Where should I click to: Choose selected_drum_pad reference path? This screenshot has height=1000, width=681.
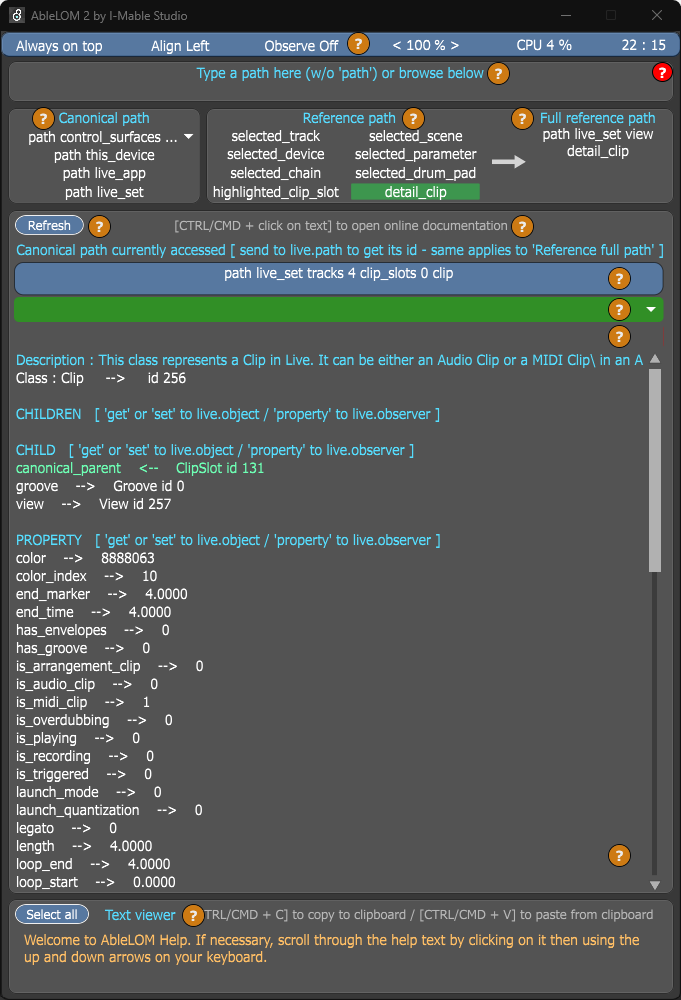click(415, 173)
